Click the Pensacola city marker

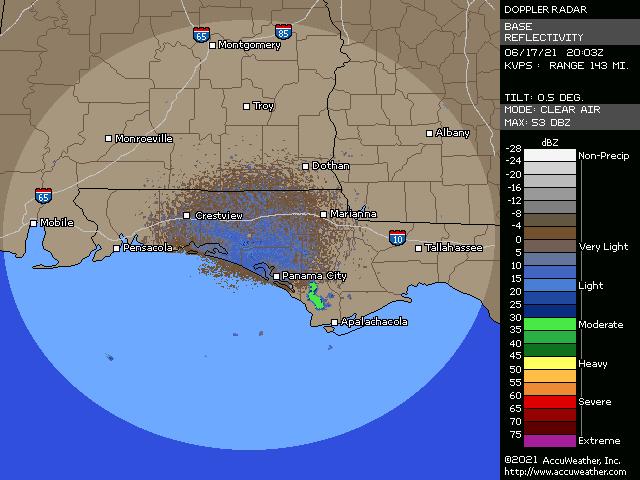pyautogui.click(x=117, y=248)
